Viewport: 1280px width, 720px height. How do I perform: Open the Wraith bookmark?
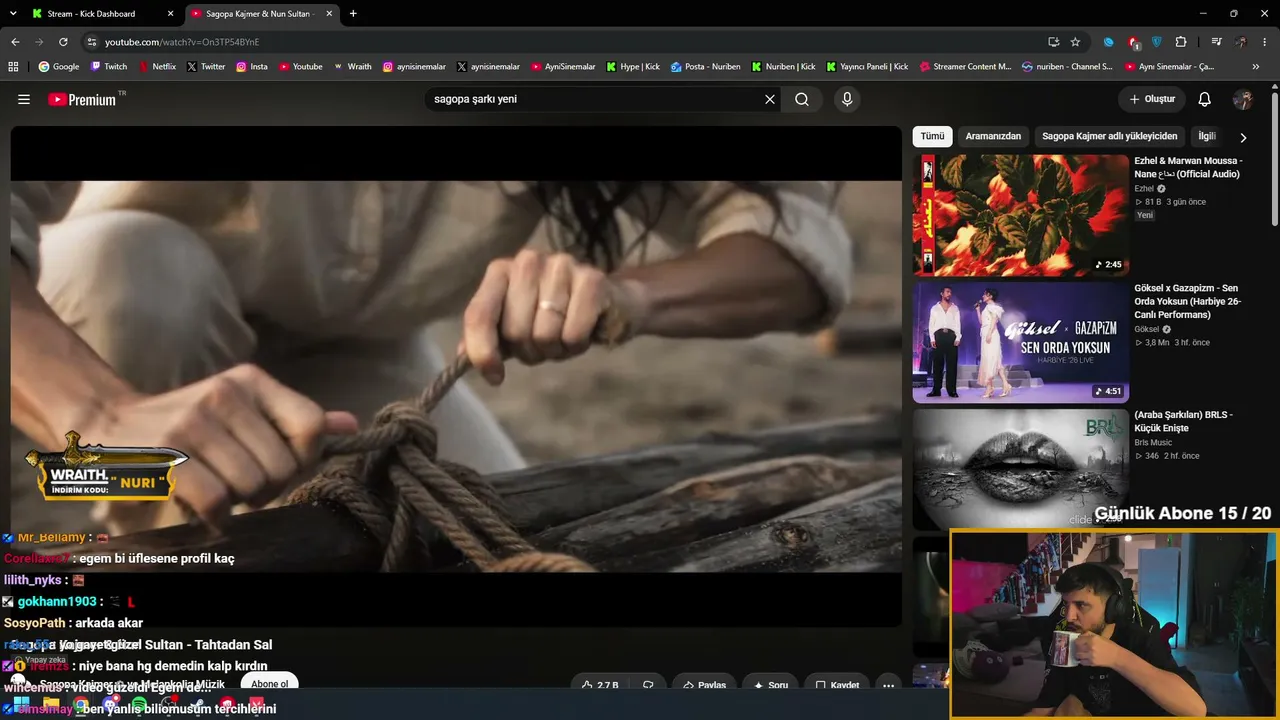coord(353,67)
